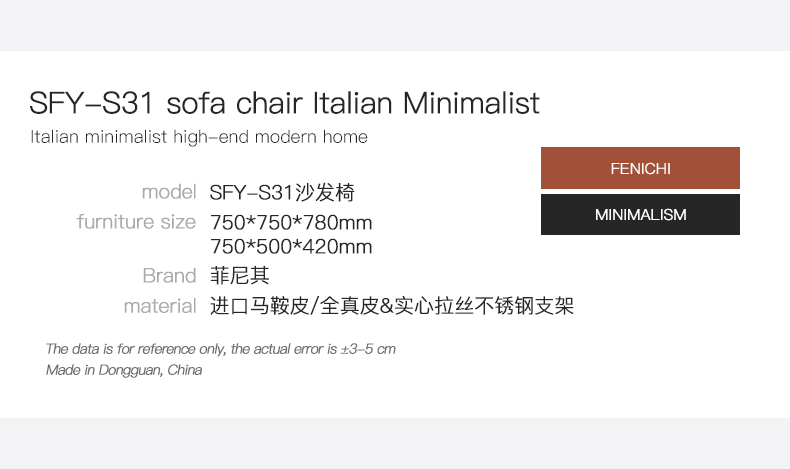Click the gray band below the panel
Image resolution: width=790 pixels, height=469 pixels.
[x=395, y=443]
